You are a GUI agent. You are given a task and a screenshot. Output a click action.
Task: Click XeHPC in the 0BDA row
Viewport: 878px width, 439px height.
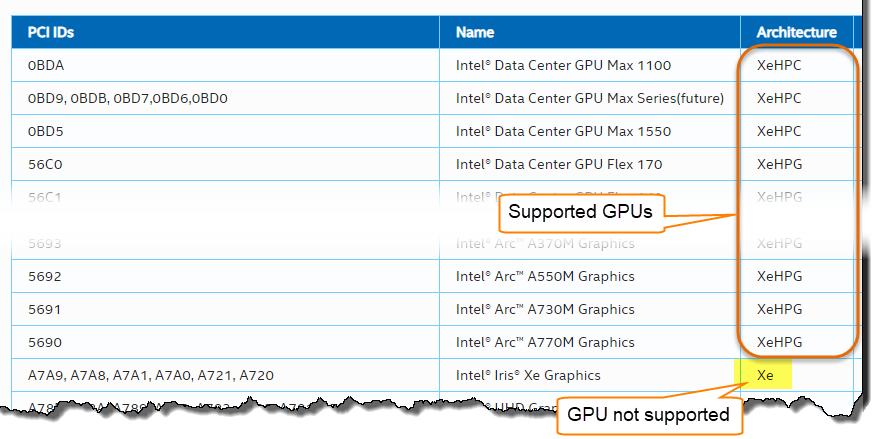[779, 65]
